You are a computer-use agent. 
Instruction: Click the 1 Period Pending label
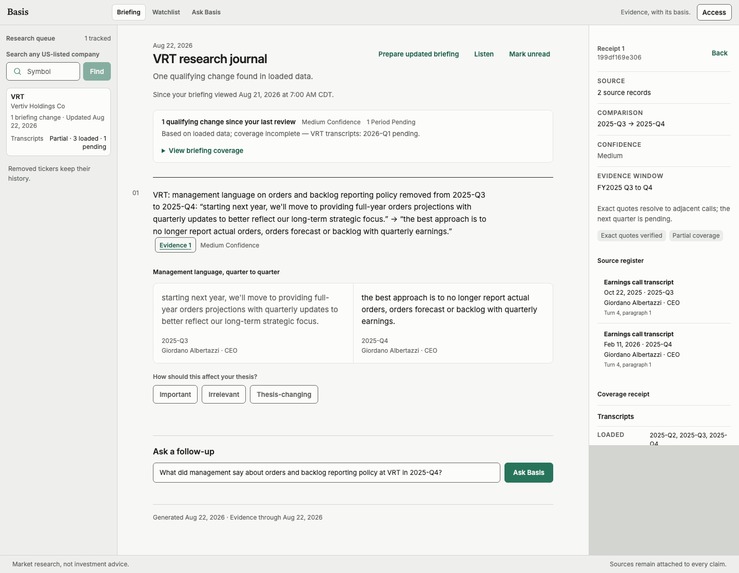pos(391,122)
